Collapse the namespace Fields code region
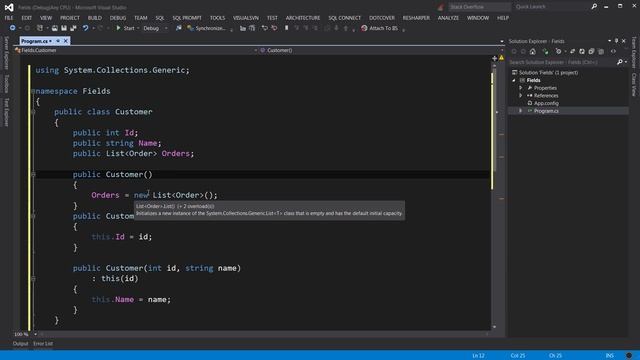This screenshot has height=360, width=640. [x=33, y=91]
